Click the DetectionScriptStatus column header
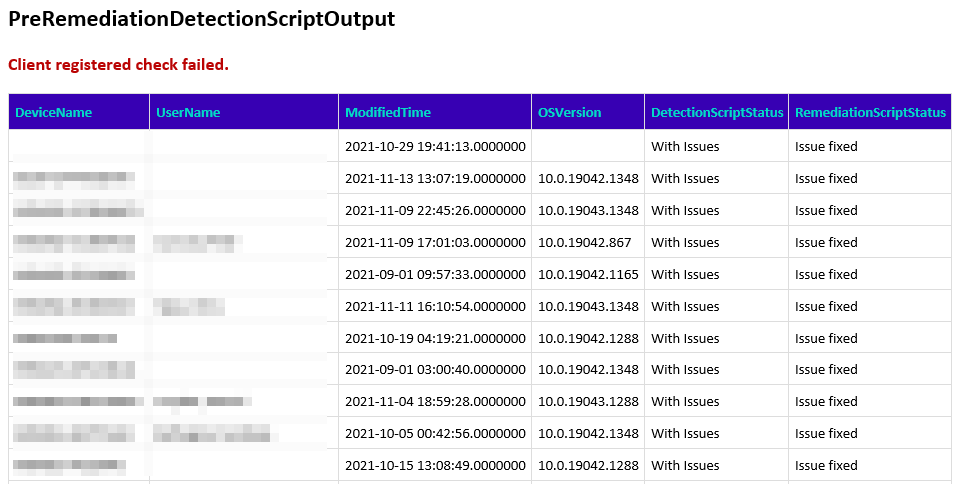968x484 pixels. click(x=717, y=113)
